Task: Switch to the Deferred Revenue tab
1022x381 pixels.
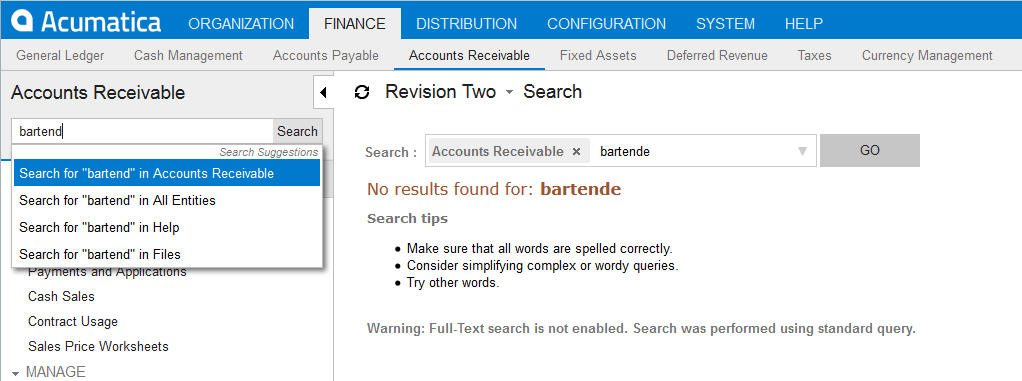Action: 717,56
